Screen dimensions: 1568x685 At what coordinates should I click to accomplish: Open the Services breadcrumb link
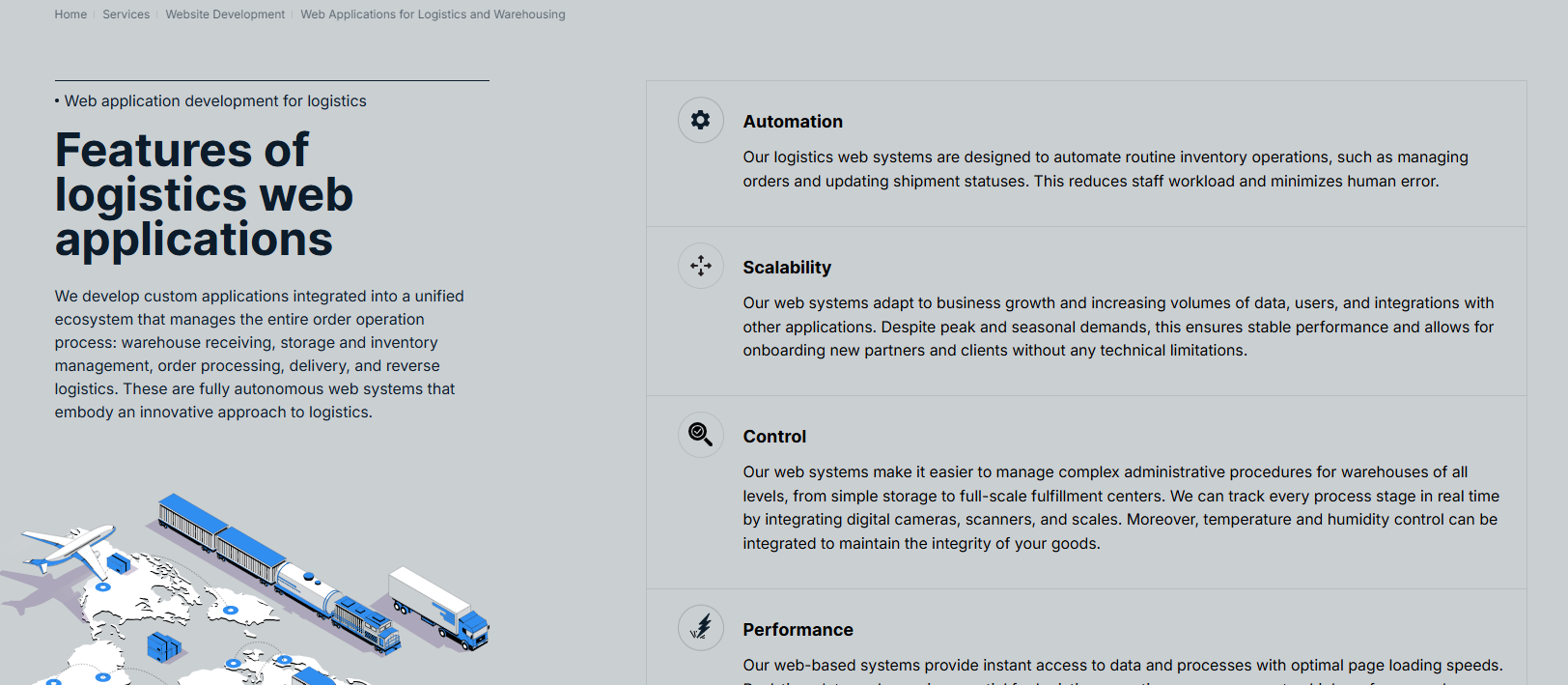(126, 14)
